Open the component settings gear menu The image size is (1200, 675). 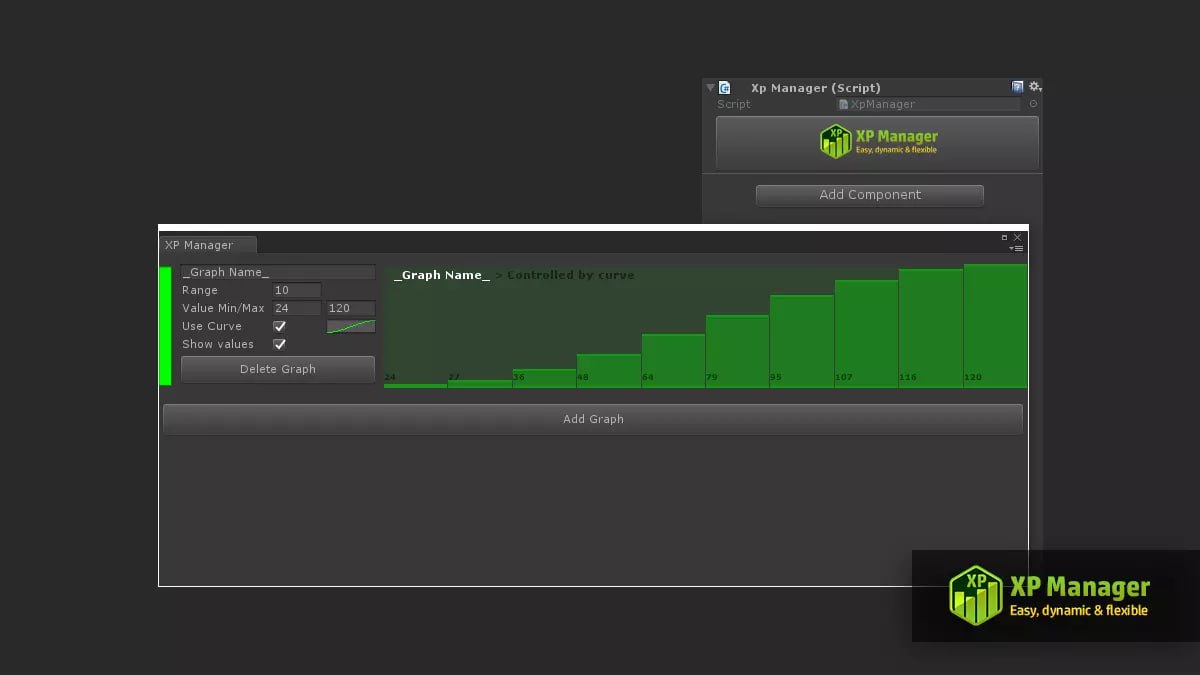(1034, 87)
